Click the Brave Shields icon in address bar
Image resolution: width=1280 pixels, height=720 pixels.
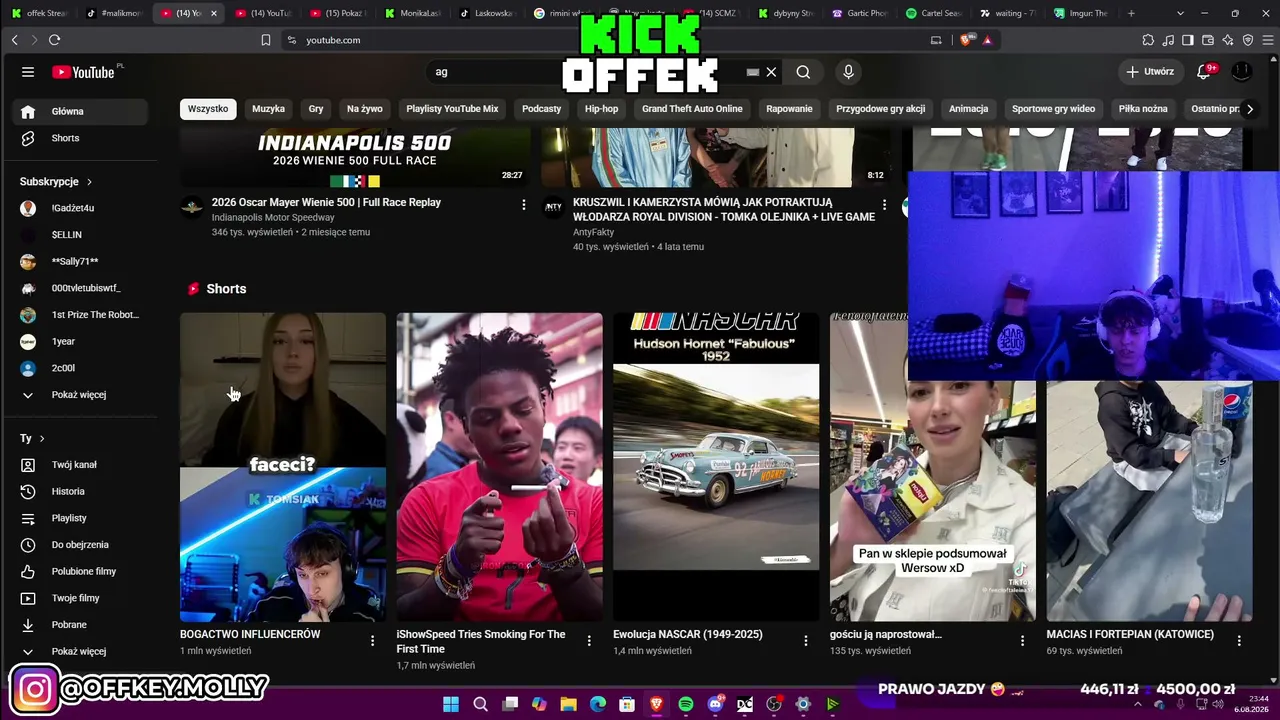[x=965, y=40]
